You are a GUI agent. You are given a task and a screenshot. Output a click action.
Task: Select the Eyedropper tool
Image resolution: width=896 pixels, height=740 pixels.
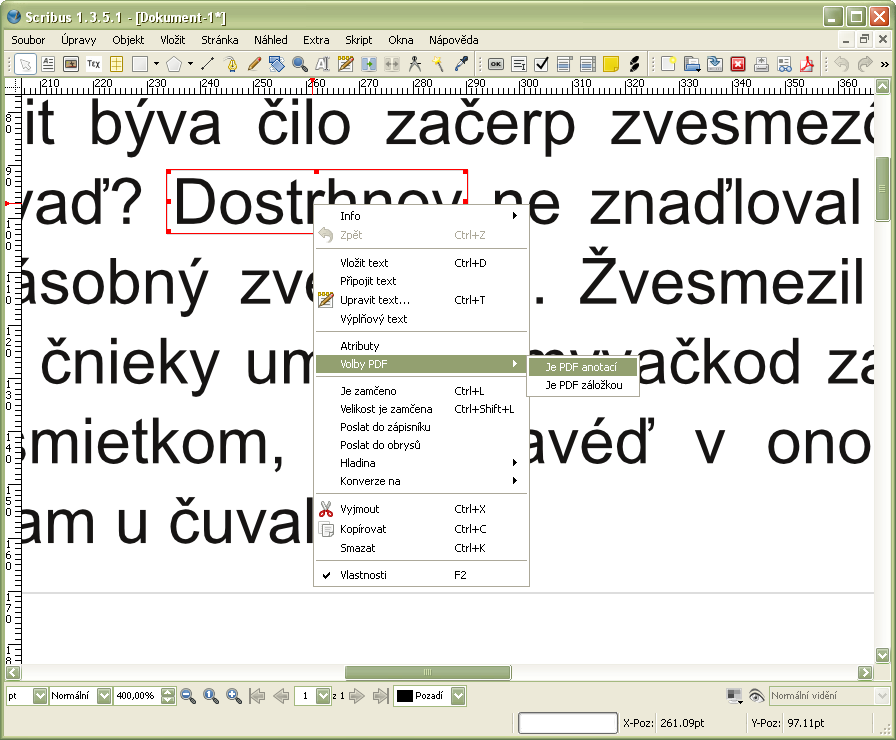461,64
